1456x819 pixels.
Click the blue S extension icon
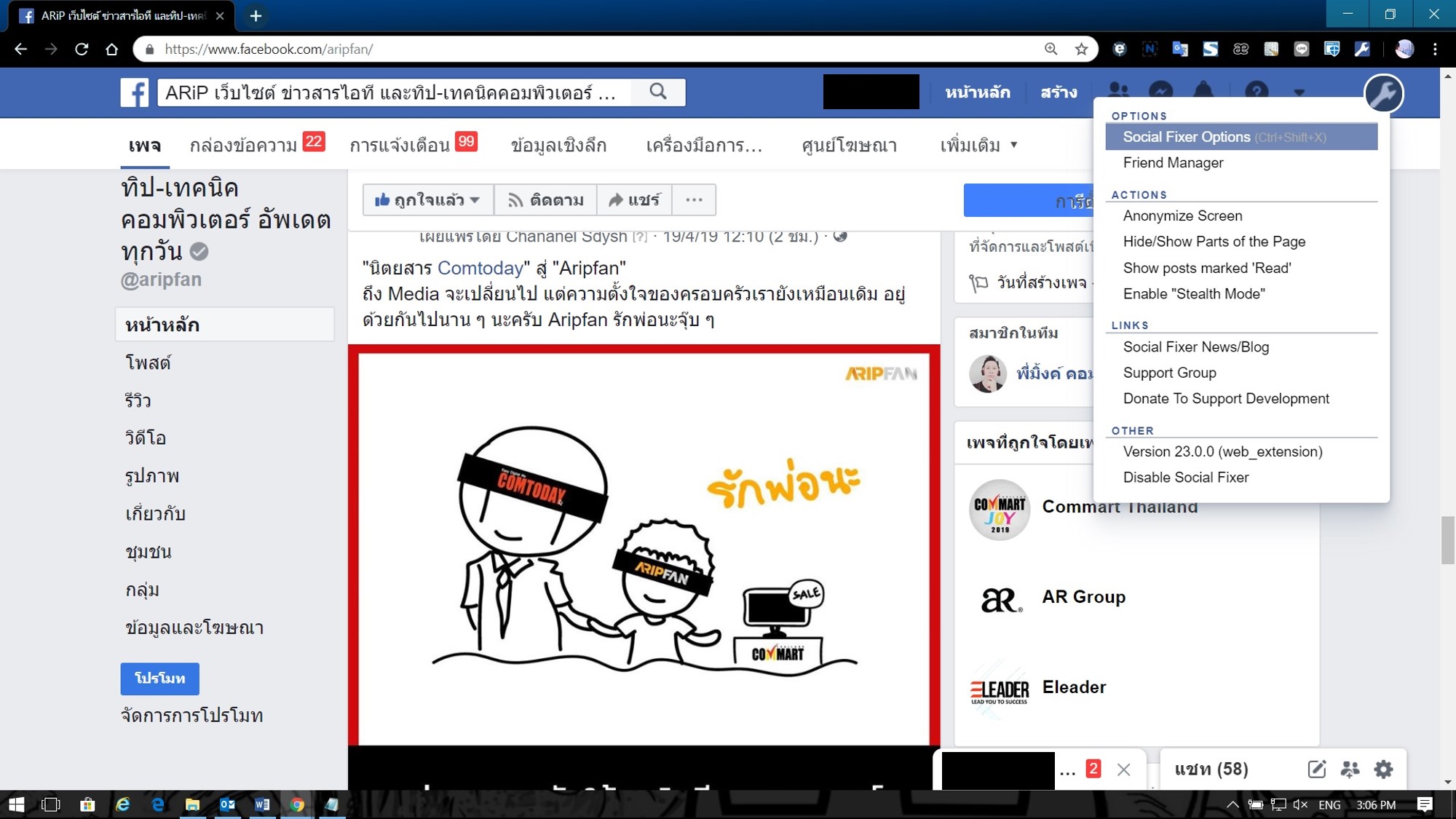(x=1211, y=49)
